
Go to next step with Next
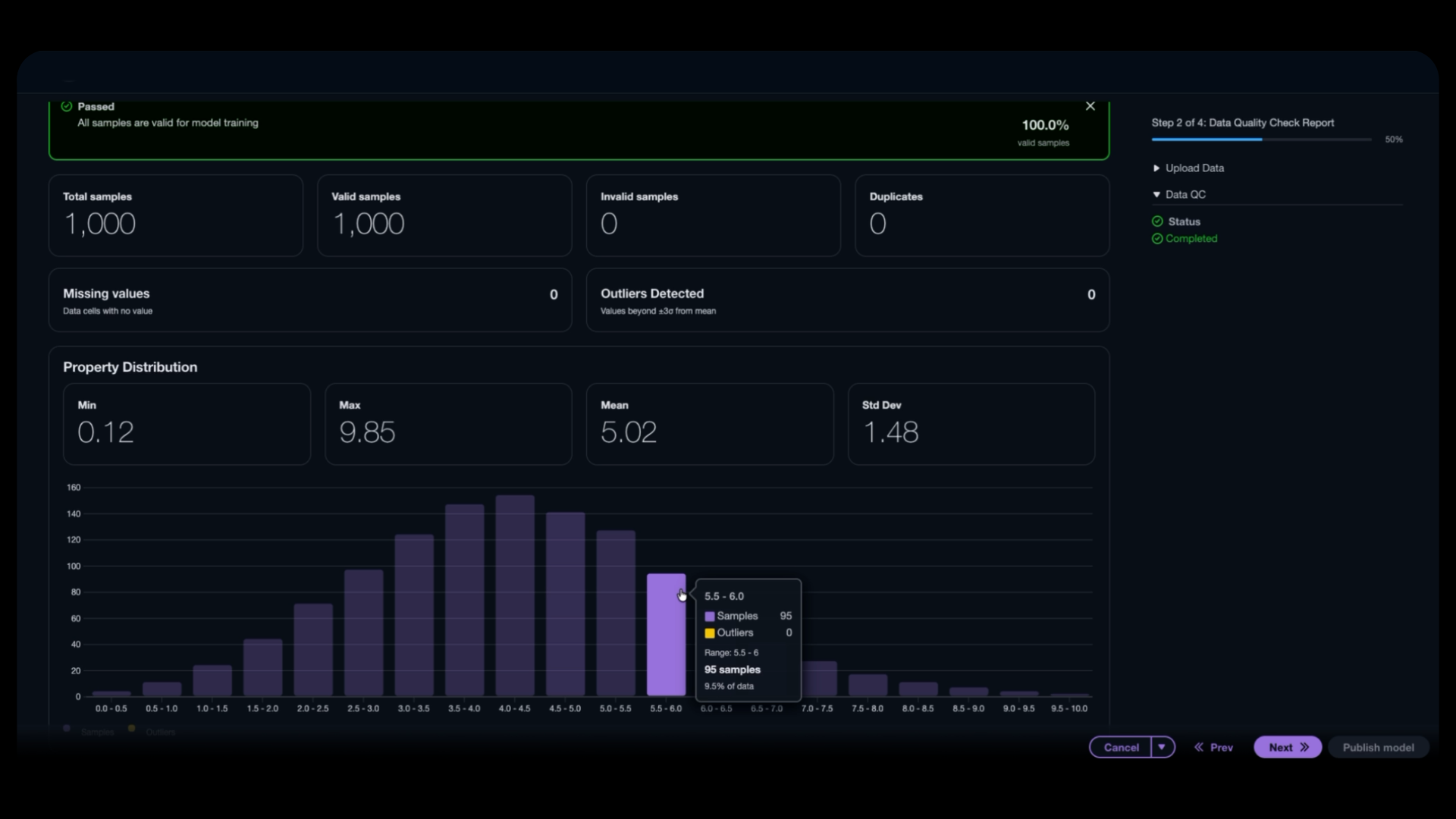coord(1281,747)
